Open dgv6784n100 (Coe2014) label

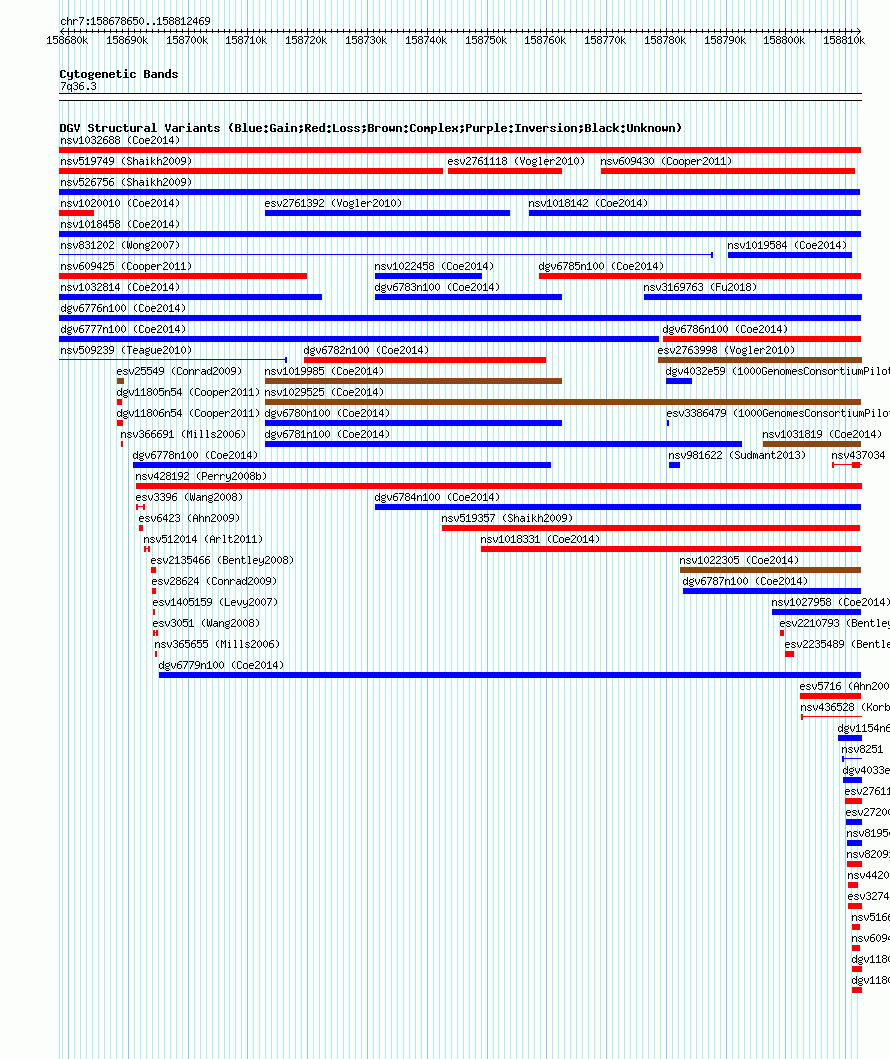[x=437, y=496]
